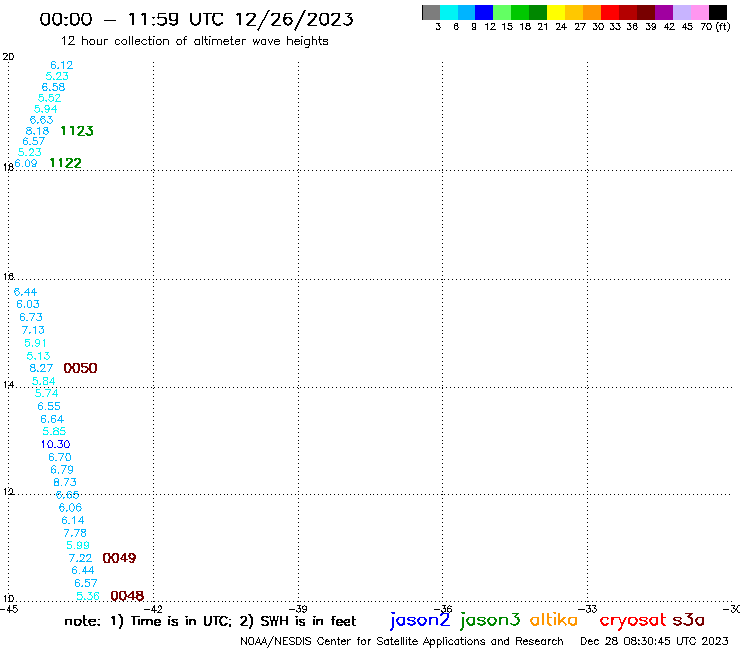The image size is (740, 650).
Task: Click the Dec 28 08:30:45 UTC timestamp
Action: pos(654,641)
